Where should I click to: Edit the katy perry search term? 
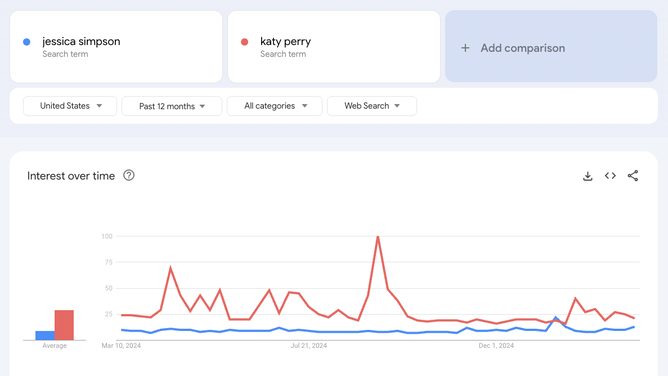(x=334, y=47)
